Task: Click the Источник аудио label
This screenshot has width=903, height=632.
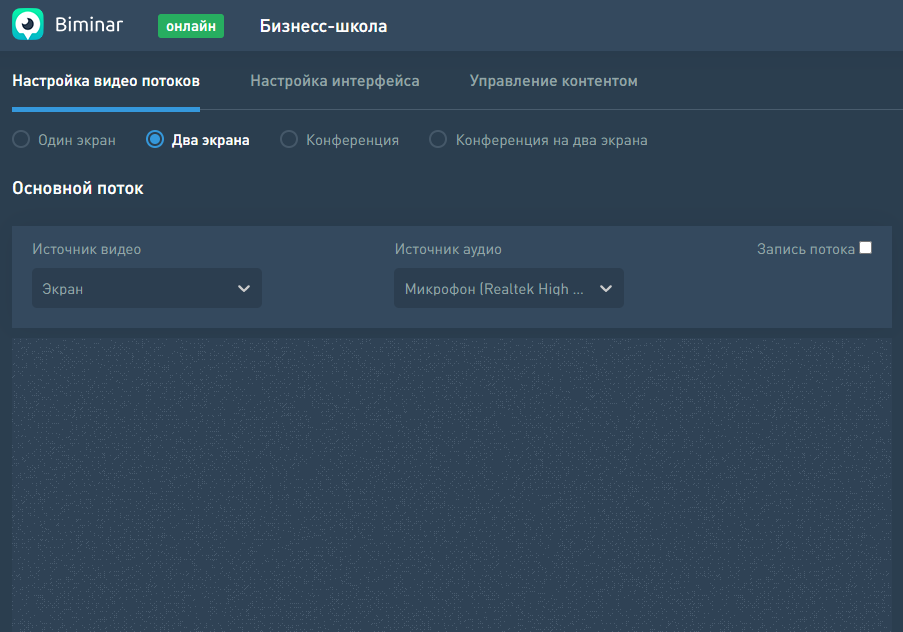Action: pyautogui.click(x=448, y=249)
